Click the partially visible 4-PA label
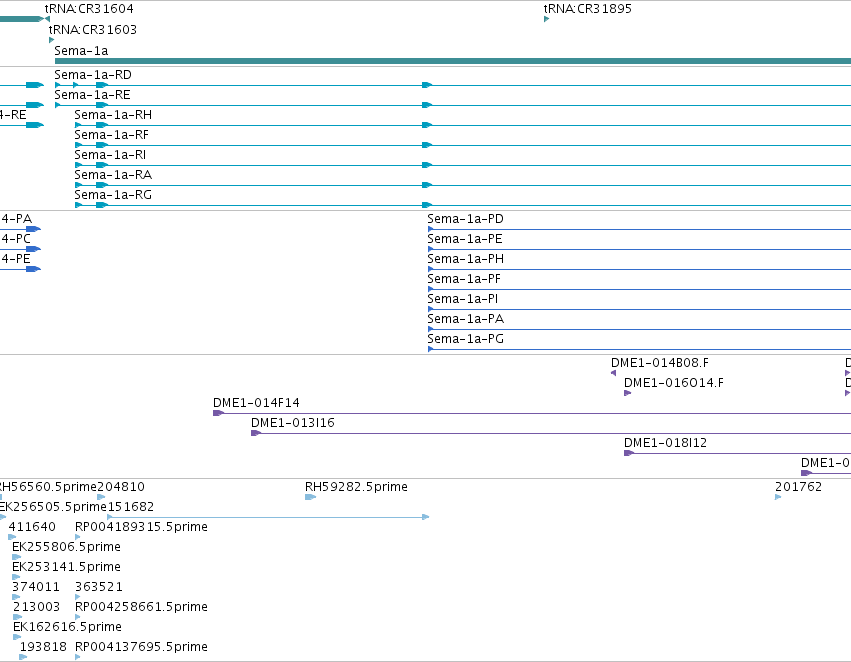The image size is (851, 662). 16,219
